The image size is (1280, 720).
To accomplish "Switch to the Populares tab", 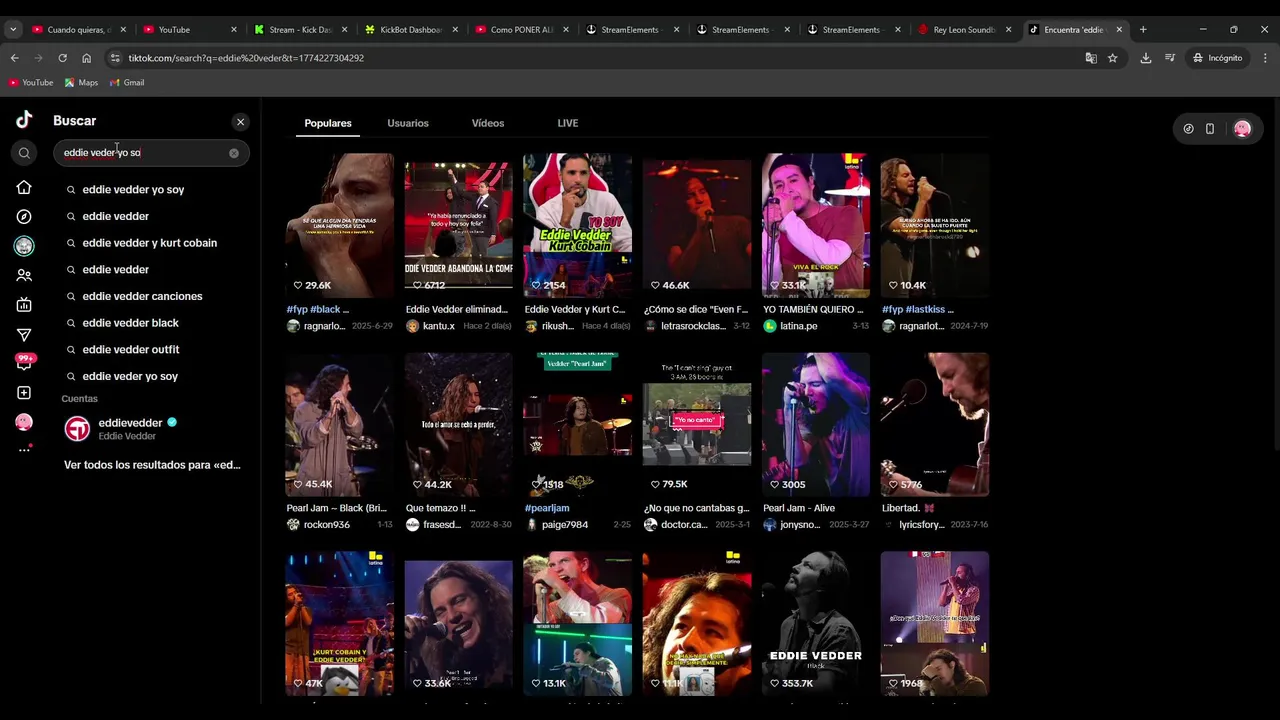I will tap(328, 123).
